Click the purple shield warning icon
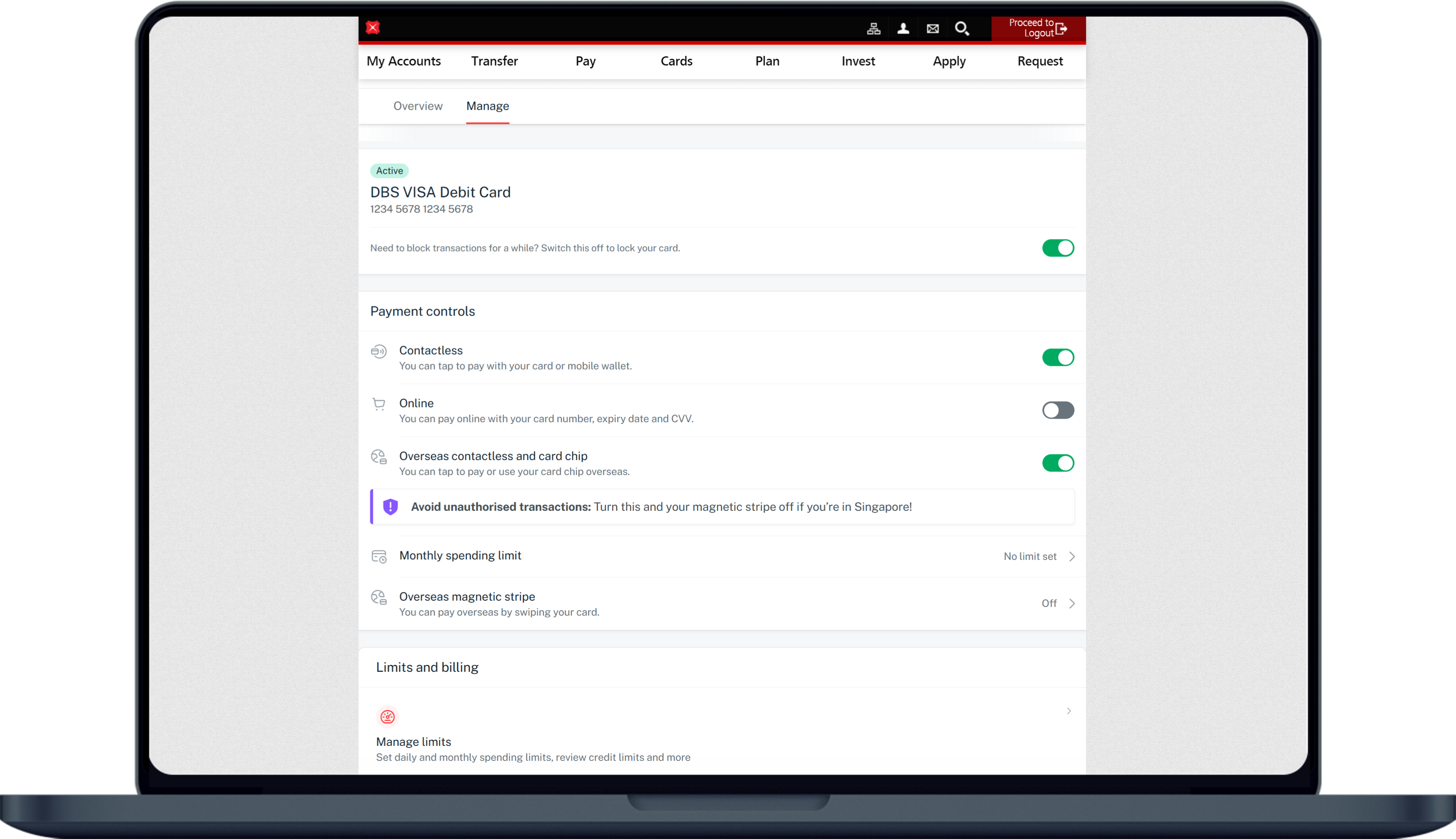The width and height of the screenshot is (1456, 839). pos(390,506)
